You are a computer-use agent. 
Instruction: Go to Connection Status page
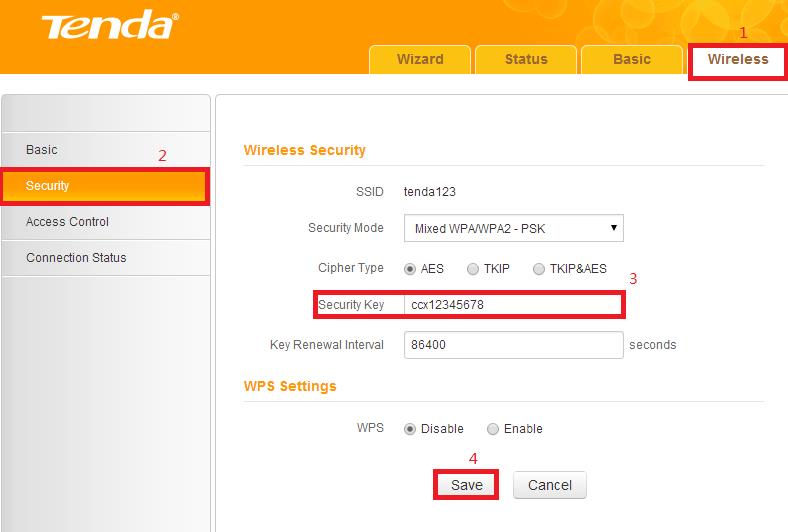76,258
